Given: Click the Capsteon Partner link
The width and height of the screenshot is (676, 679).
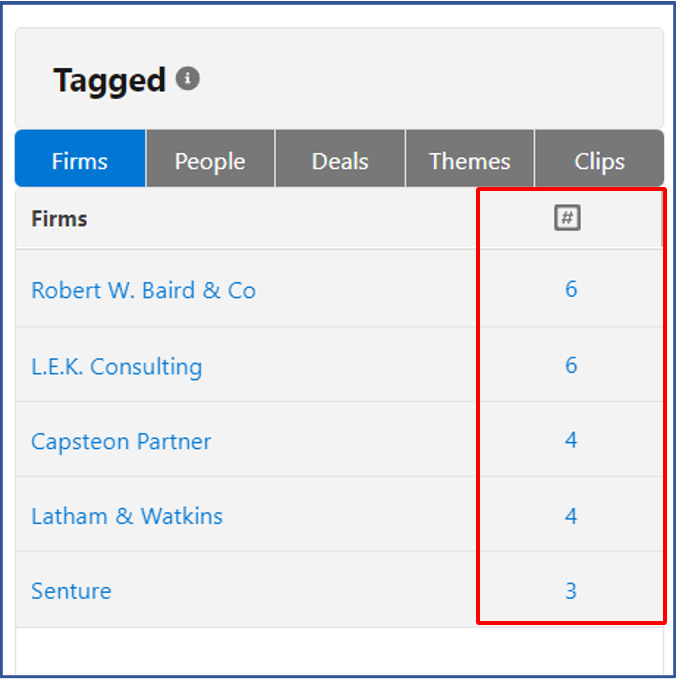Looking at the screenshot, I should click(x=121, y=442).
